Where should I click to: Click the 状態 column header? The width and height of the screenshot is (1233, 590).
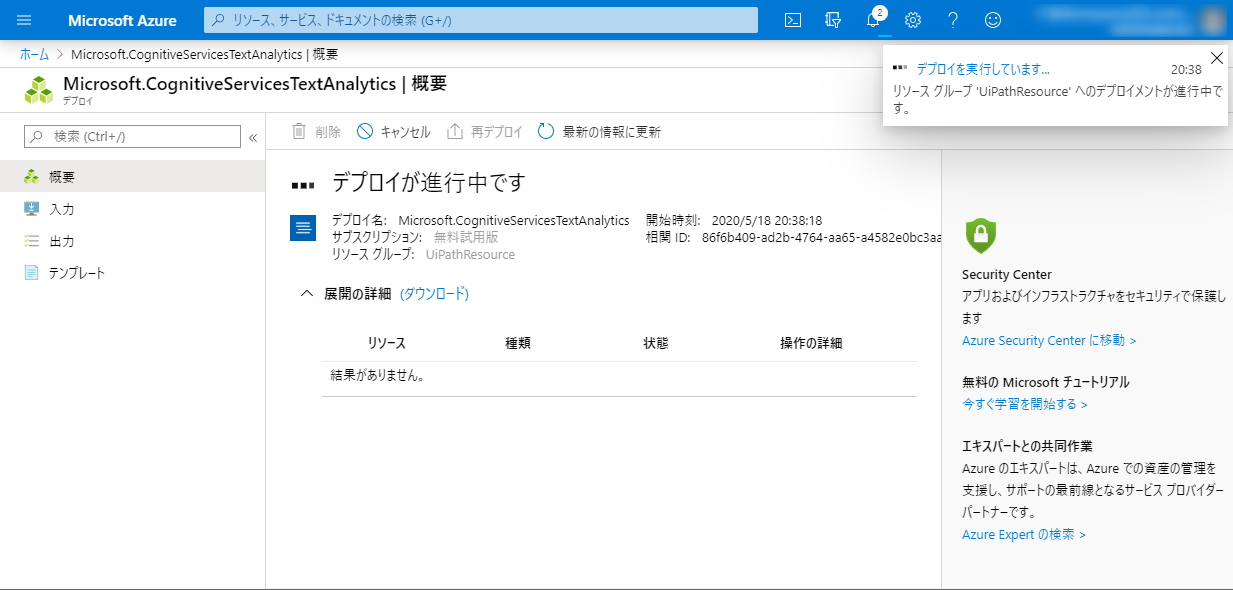point(656,343)
